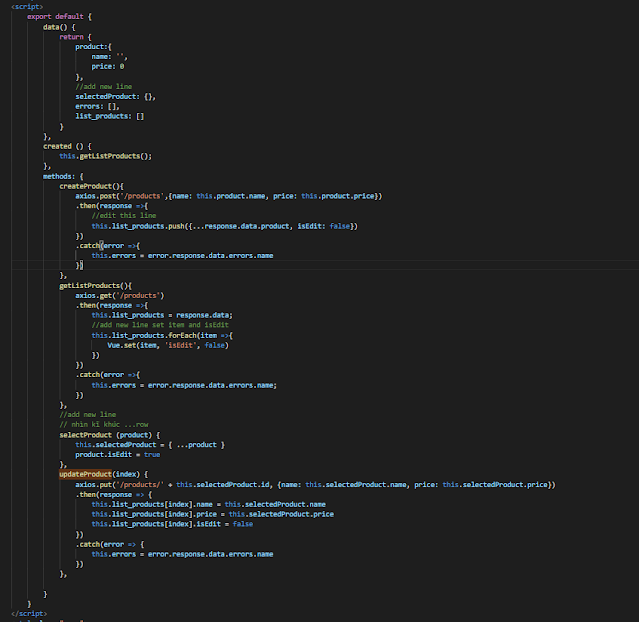Click the closing </script> tag
Image resolution: width=639 pixels, height=622 pixels.
pos(29,613)
